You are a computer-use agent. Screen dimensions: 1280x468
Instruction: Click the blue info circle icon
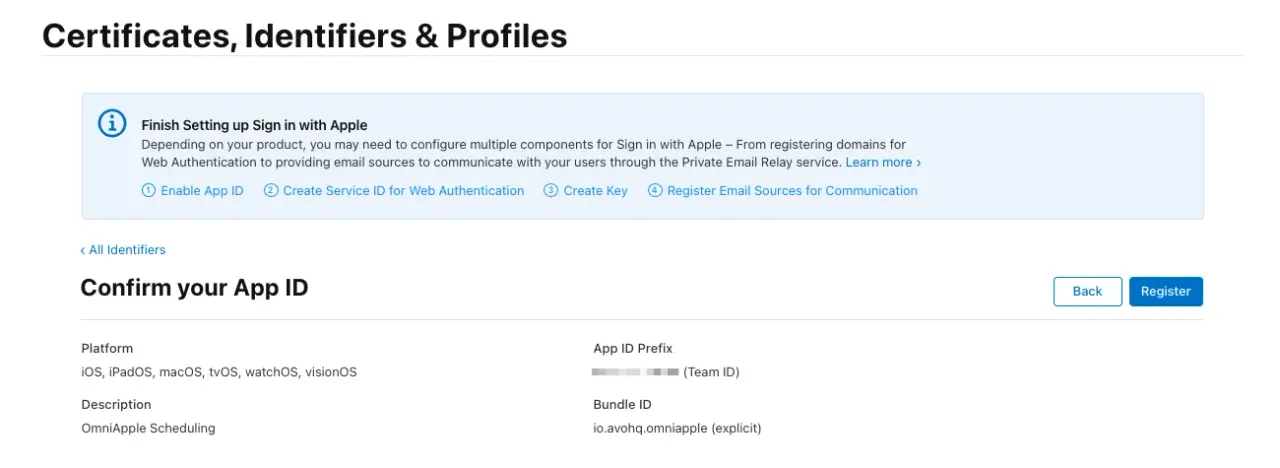click(x=112, y=124)
